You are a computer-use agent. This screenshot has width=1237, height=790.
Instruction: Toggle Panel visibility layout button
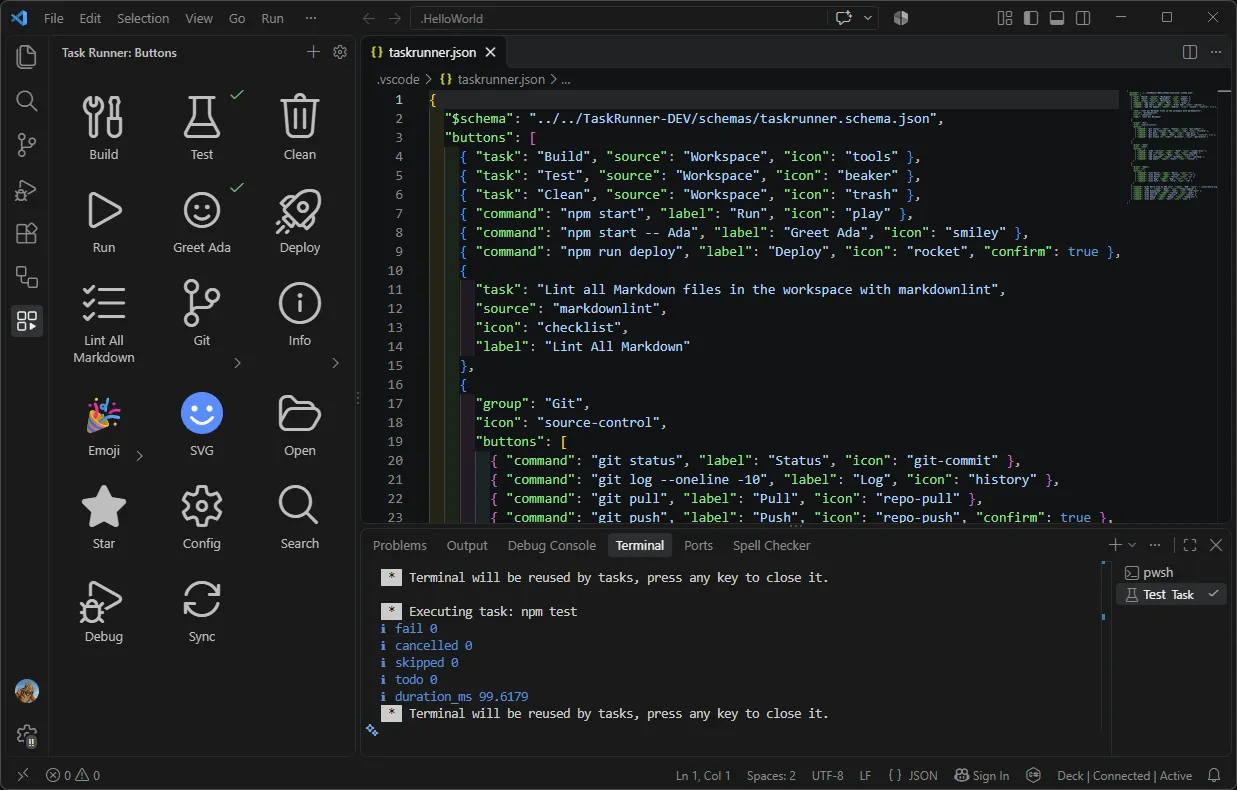[1057, 18]
